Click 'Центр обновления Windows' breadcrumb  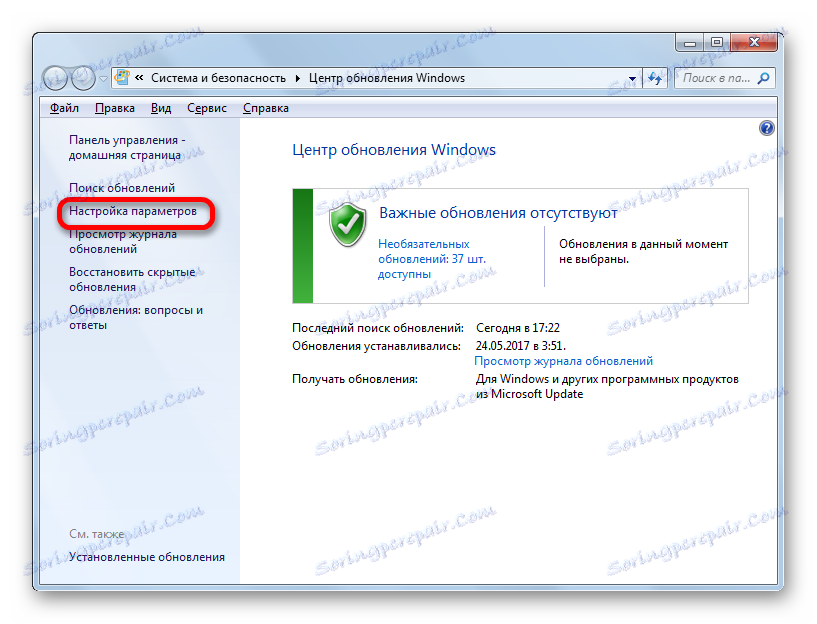[x=387, y=78]
